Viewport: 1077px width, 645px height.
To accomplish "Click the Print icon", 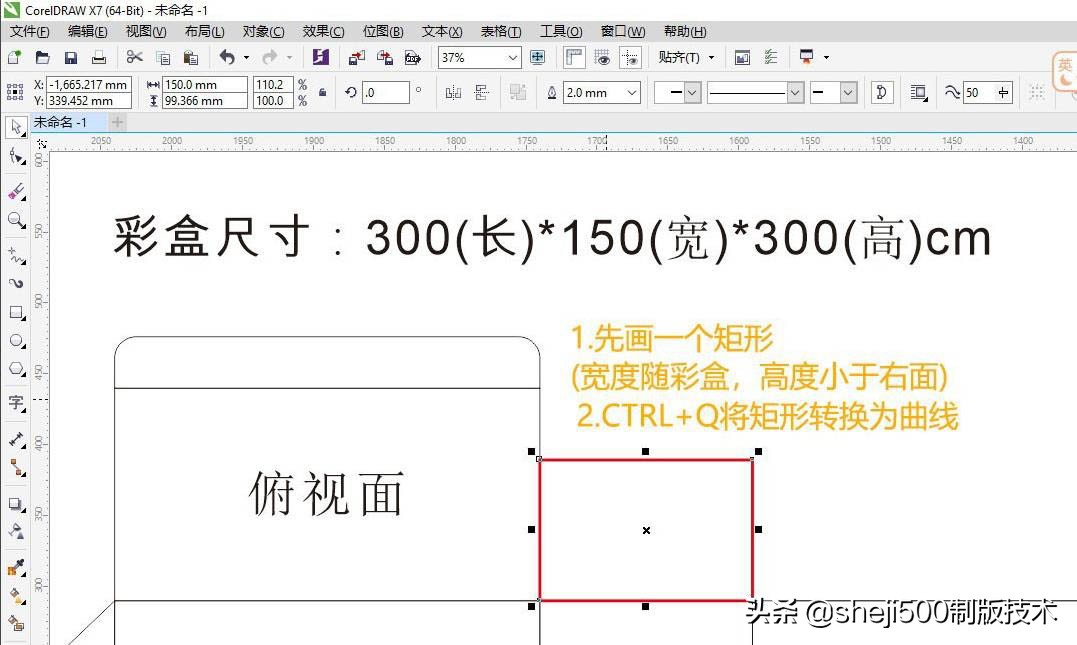I will [x=99, y=58].
